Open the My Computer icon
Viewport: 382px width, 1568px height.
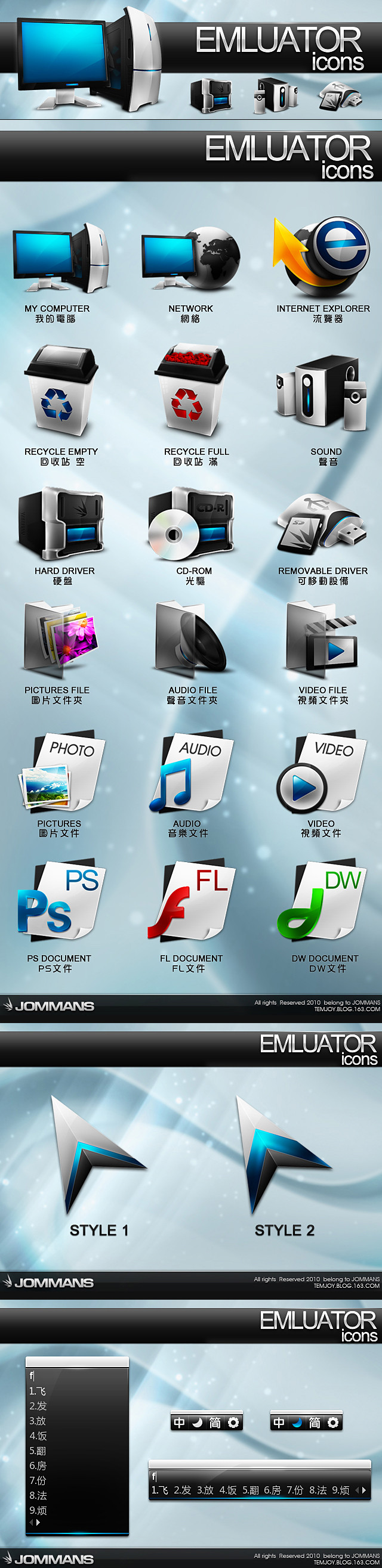pos(61,258)
